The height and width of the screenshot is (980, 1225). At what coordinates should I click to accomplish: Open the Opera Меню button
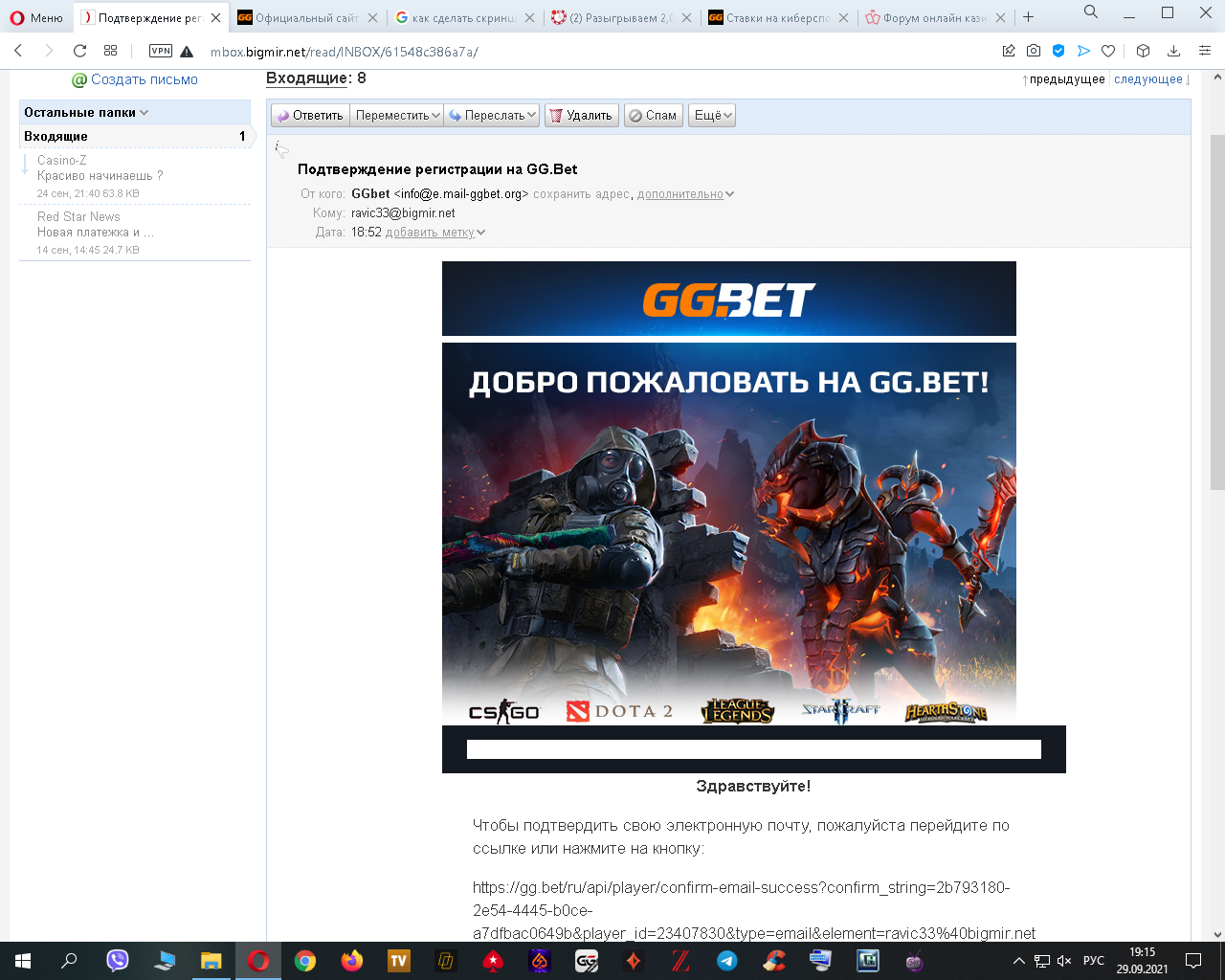(x=36, y=17)
